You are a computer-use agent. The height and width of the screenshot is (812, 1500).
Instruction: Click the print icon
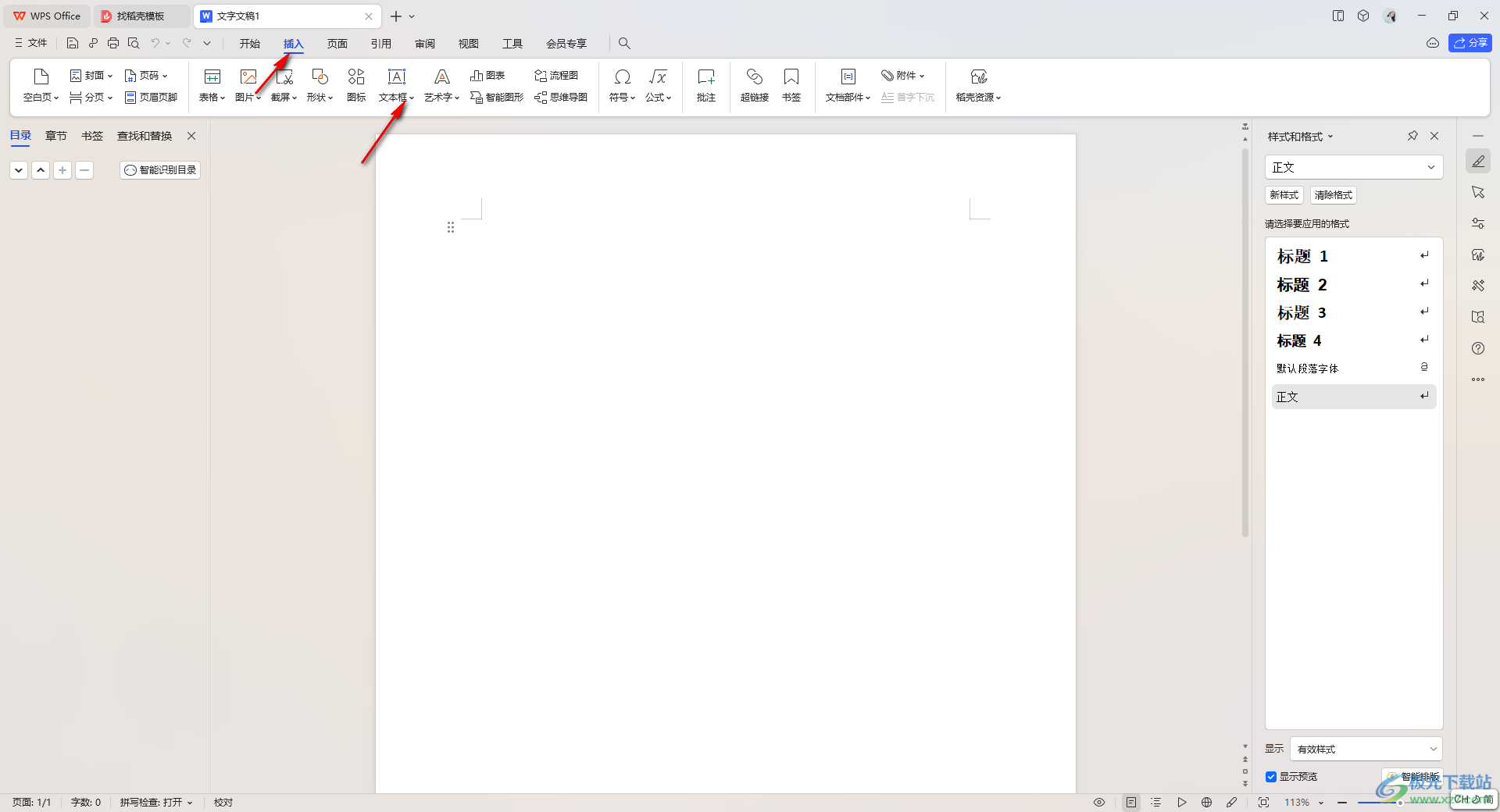point(113,43)
